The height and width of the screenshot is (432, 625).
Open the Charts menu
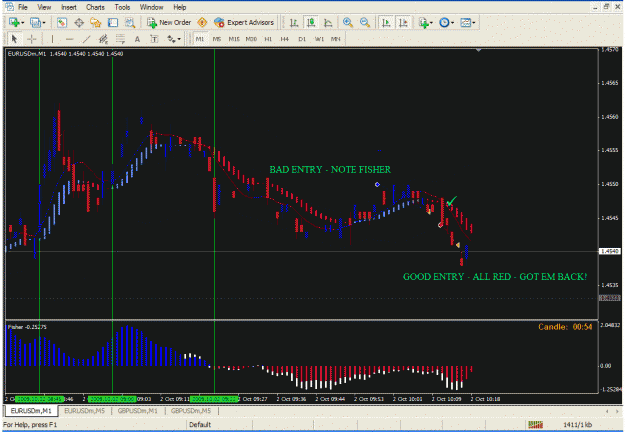[95, 7]
